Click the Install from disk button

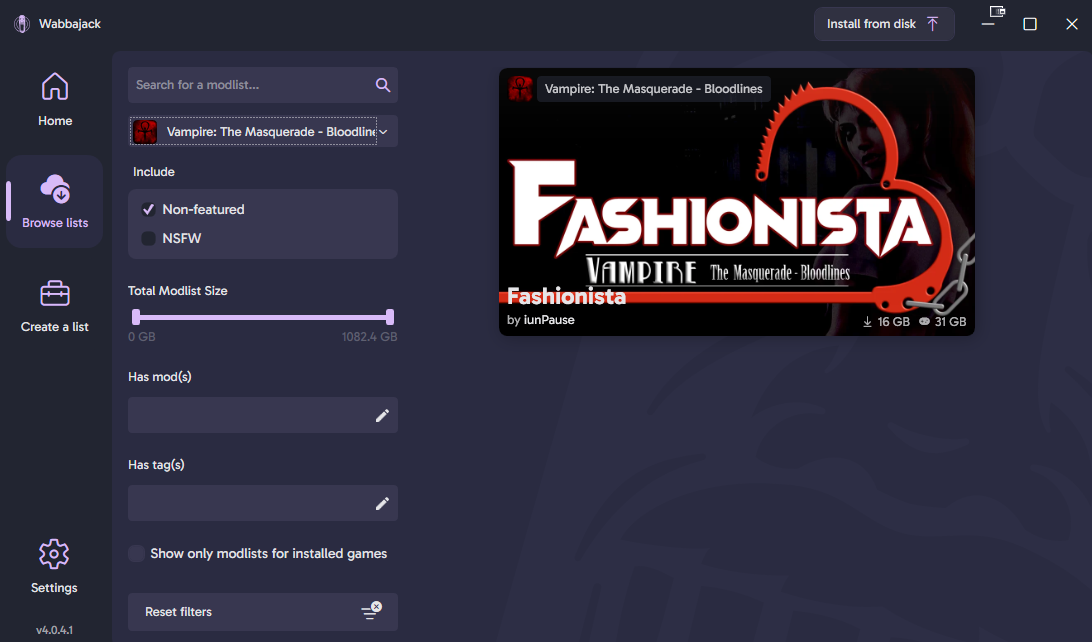click(x=884, y=23)
